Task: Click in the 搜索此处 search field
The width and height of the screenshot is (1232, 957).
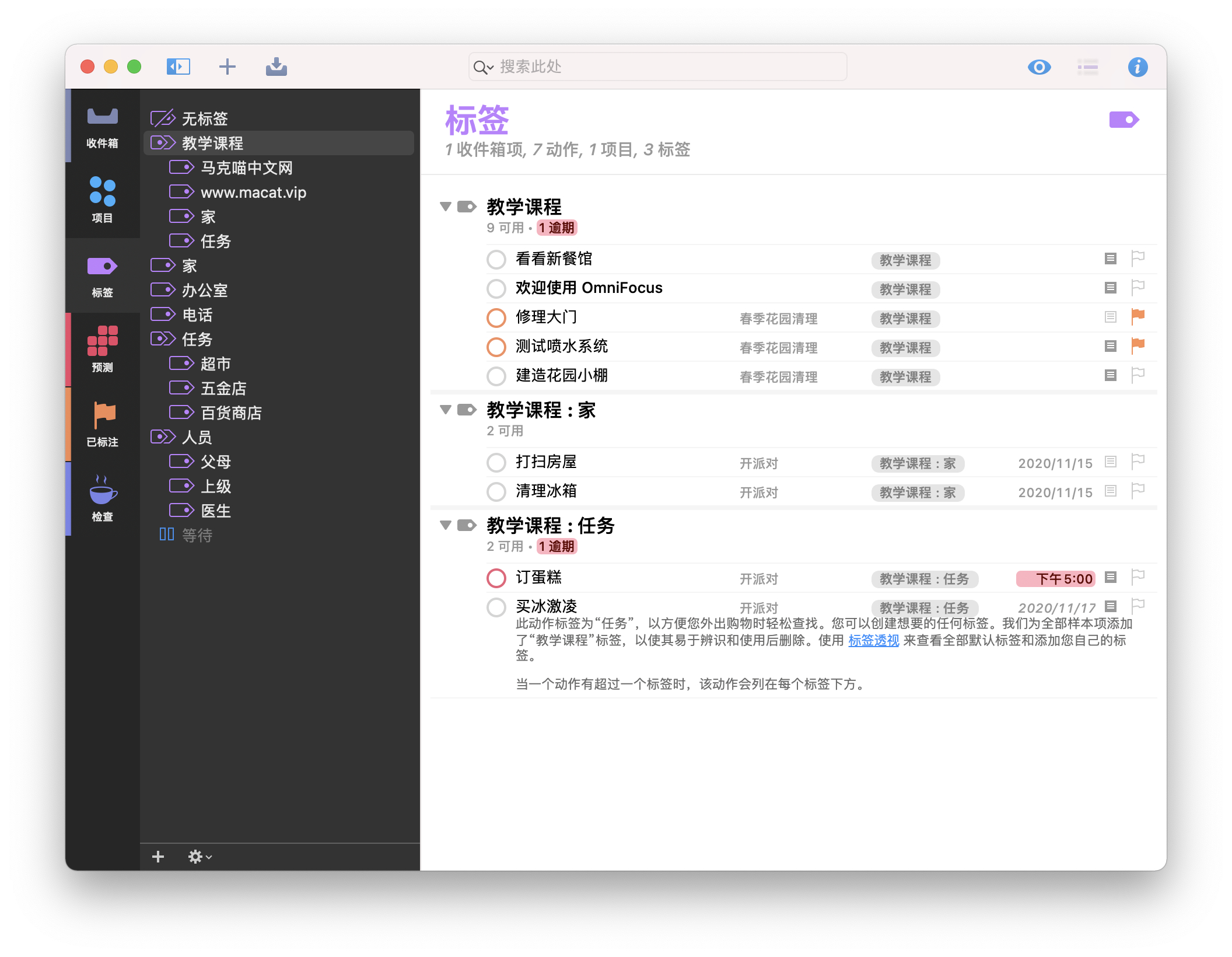Action: tap(658, 67)
